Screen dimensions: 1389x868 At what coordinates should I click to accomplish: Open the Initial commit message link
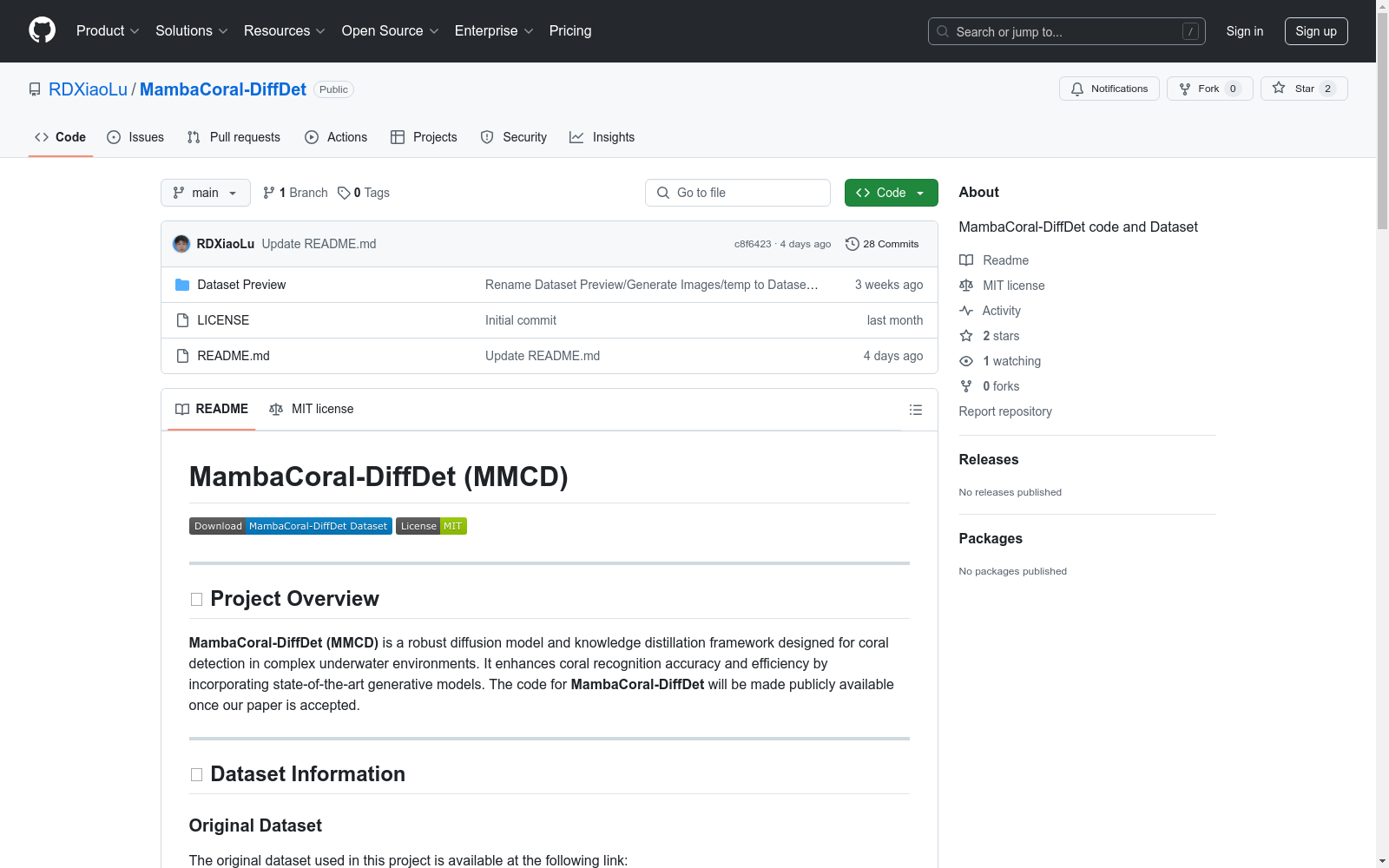click(521, 320)
